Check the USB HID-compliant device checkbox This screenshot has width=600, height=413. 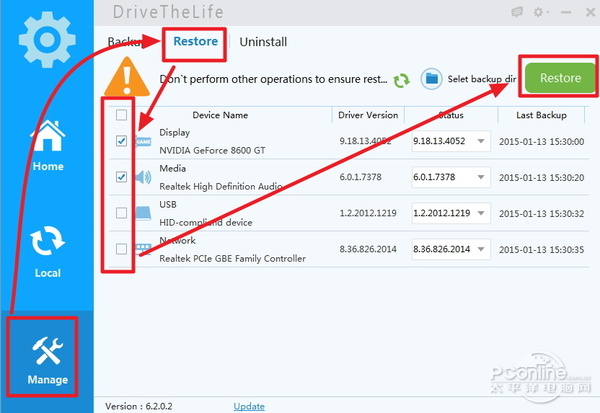(x=121, y=213)
